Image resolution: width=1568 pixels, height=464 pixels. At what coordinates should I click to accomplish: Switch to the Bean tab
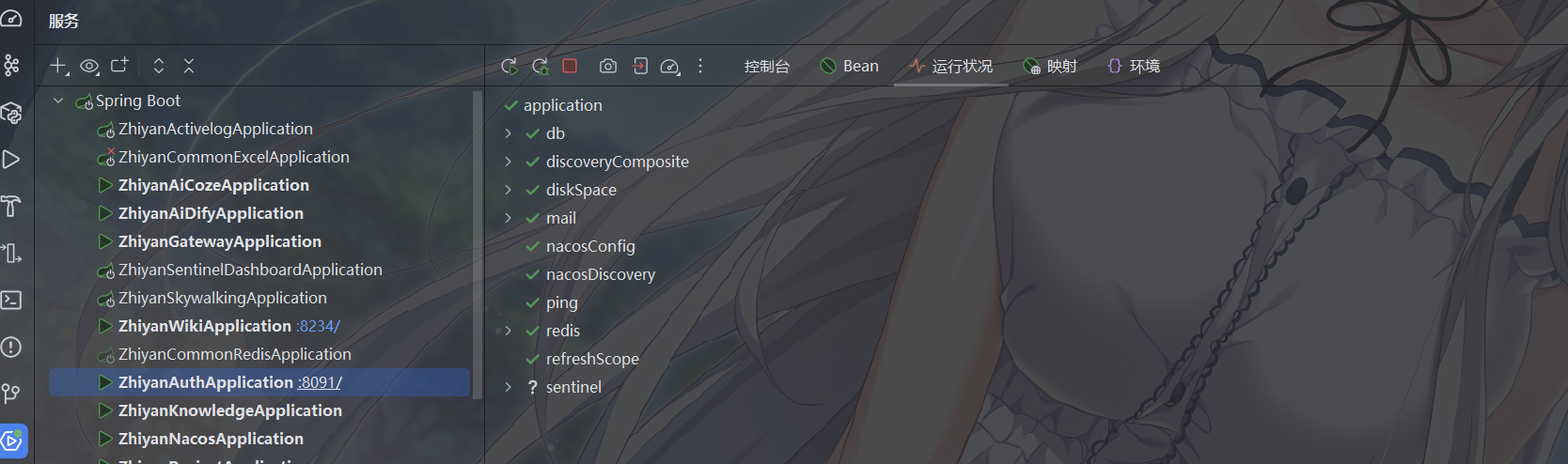849,66
